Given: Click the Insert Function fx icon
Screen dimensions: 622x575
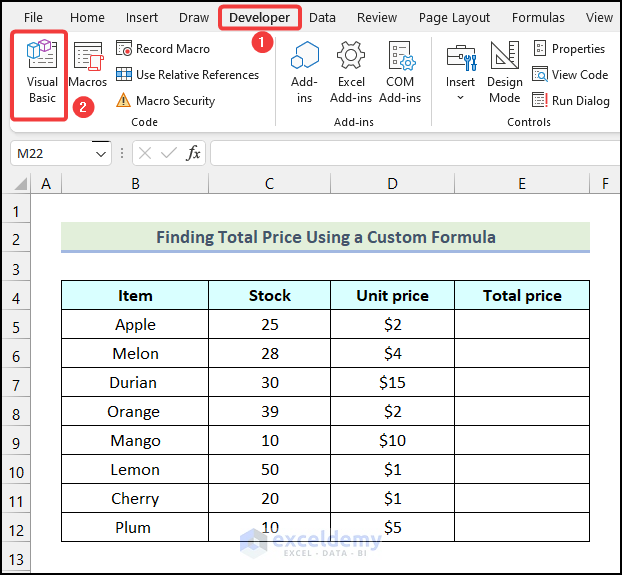Looking at the screenshot, I should pos(194,153).
